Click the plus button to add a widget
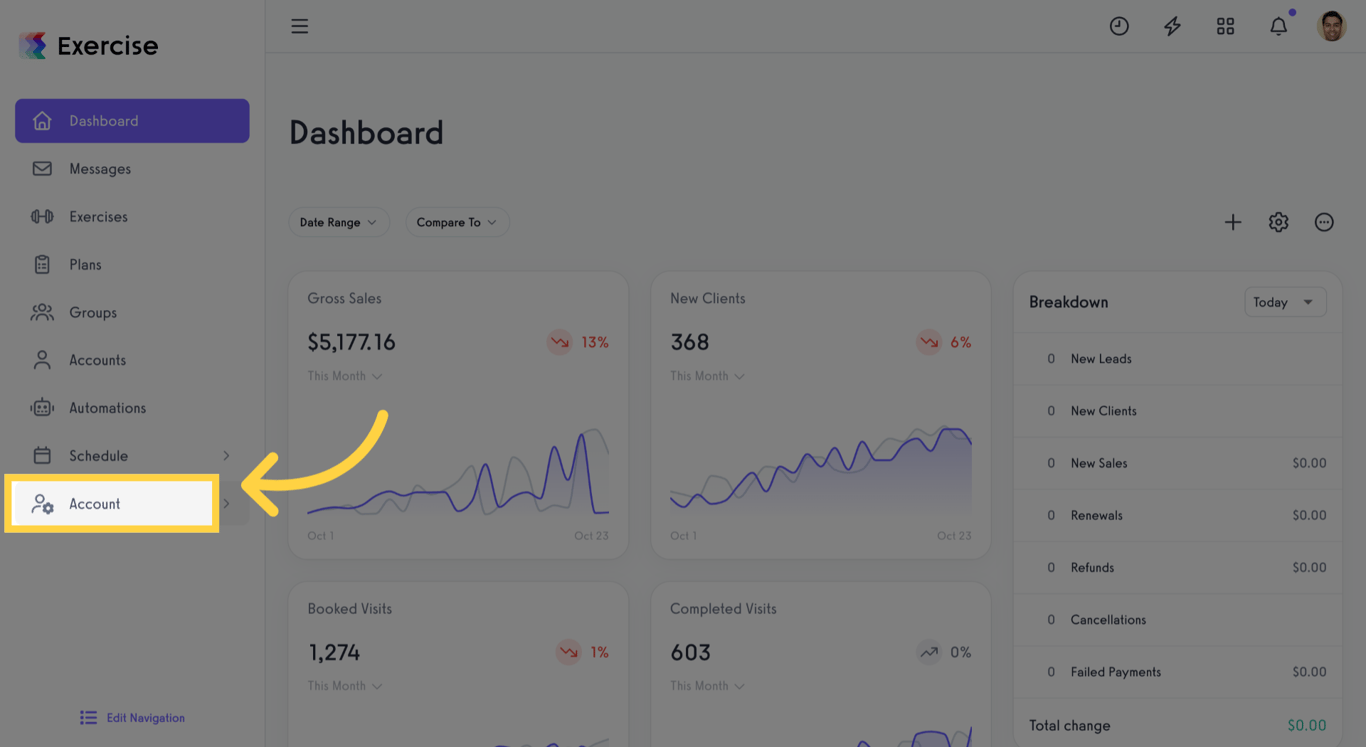The height and width of the screenshot is (747, 1366). point(1233,222)
